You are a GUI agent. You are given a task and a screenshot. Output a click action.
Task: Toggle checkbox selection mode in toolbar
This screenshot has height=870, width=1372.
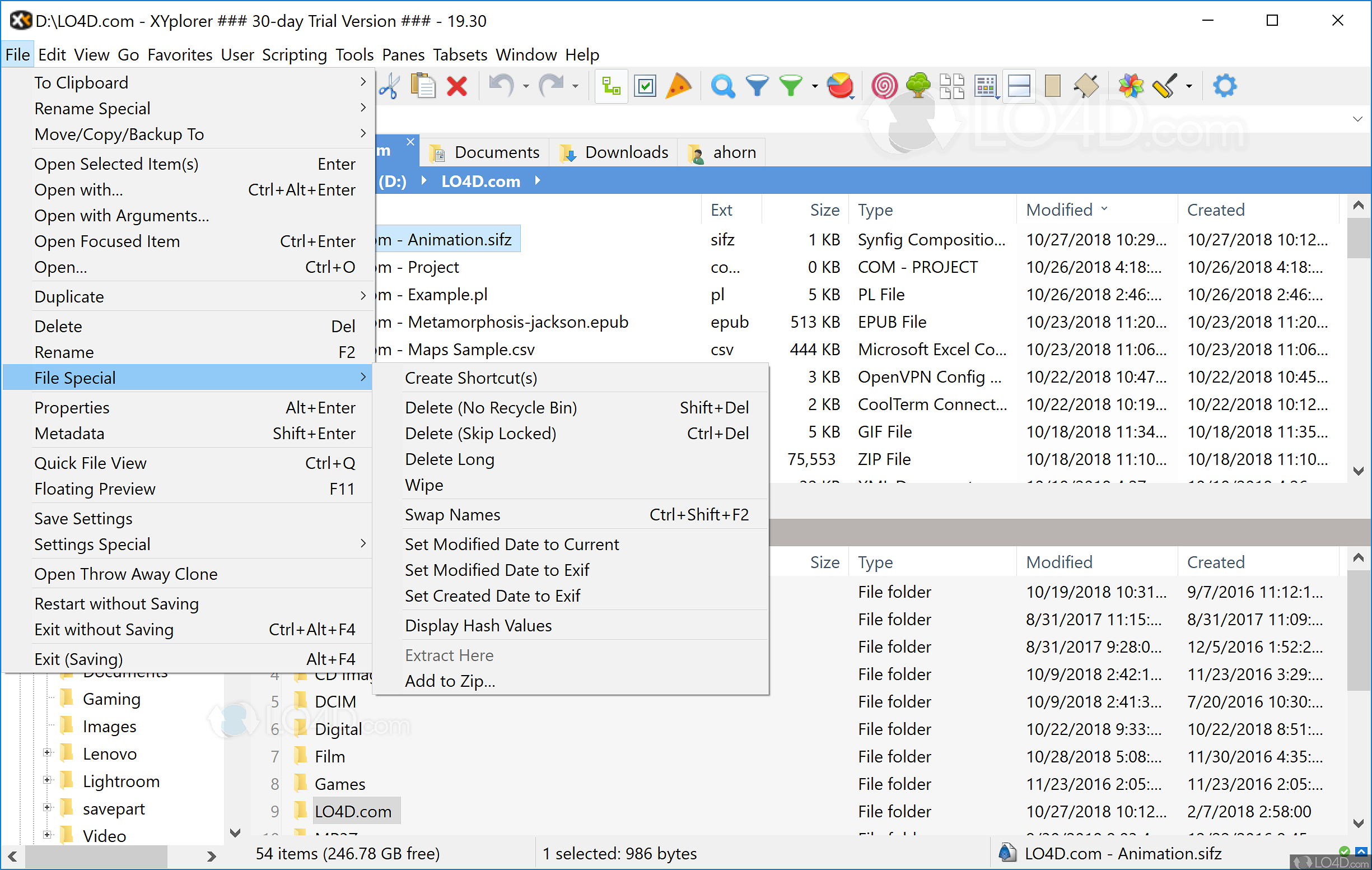[645, 86]
